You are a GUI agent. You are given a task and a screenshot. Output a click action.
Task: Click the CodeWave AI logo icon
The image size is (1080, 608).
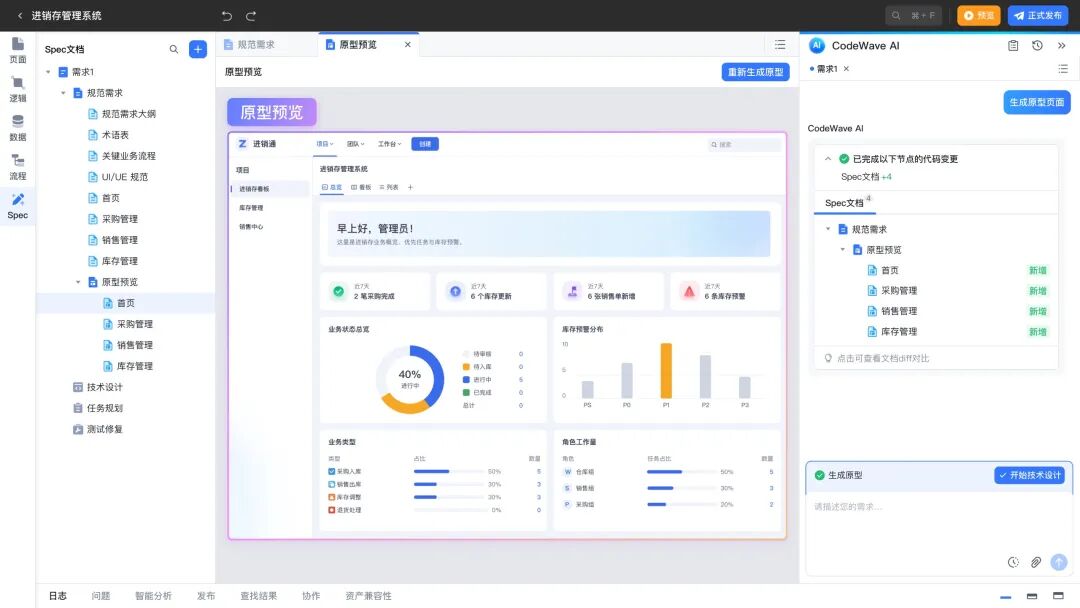click(817, 45)
